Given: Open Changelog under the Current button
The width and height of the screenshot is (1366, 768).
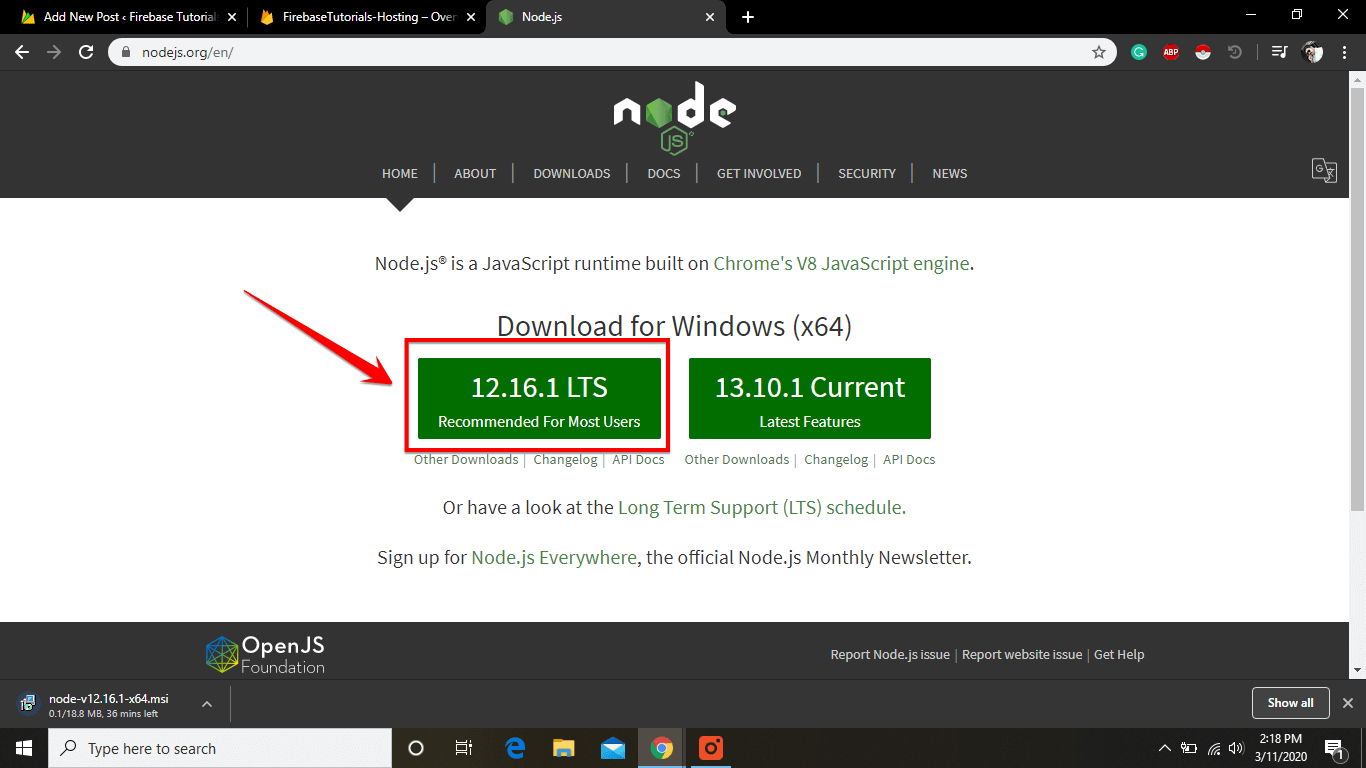Looking at the screenshot, I should tap(836, 460).
